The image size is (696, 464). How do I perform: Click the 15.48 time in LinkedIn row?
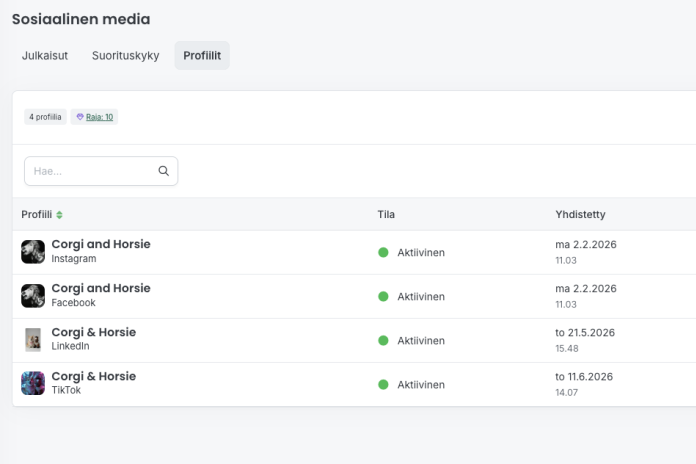point(567,349)
